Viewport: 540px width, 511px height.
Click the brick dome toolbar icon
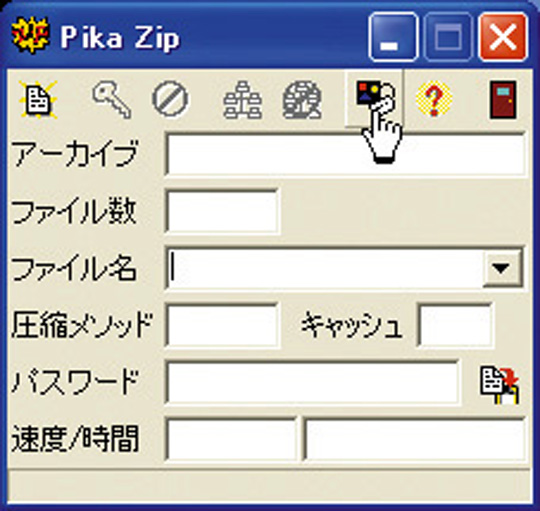(x=302, y=100)
